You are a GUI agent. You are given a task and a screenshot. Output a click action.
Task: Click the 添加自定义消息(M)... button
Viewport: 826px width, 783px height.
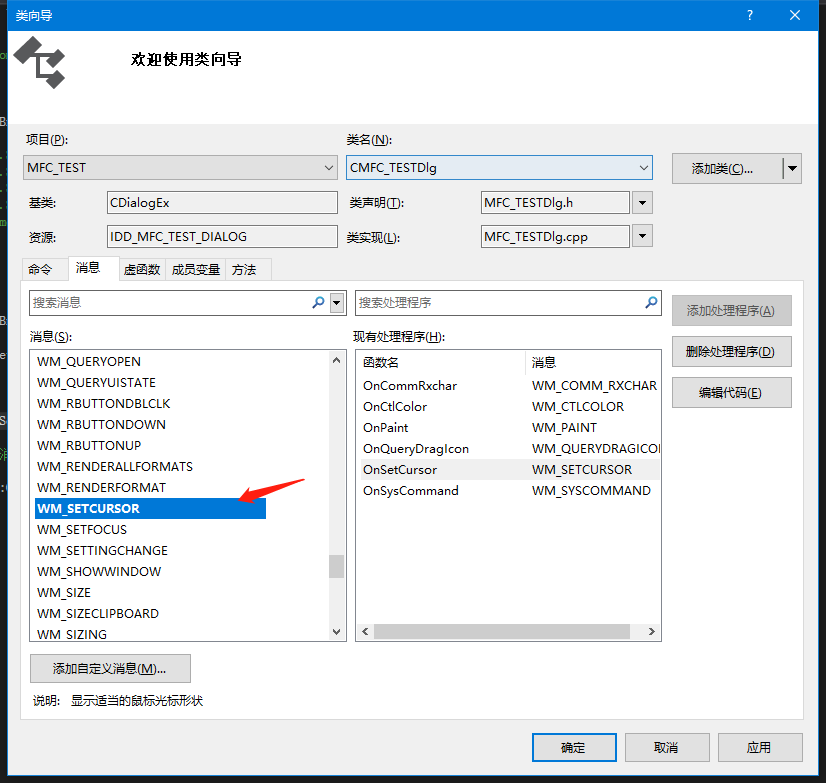(110, 669)
